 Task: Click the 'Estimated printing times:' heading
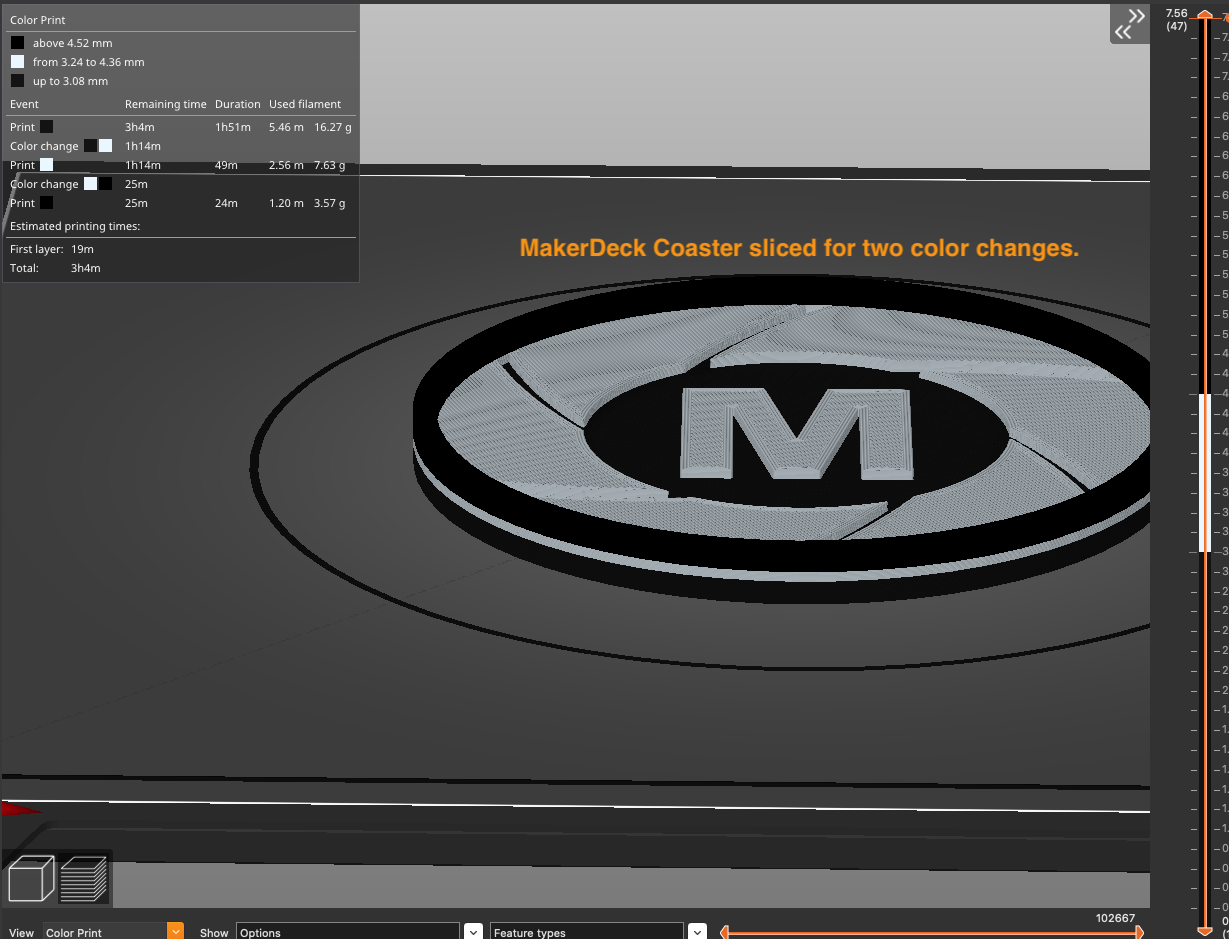coord(75,226)
